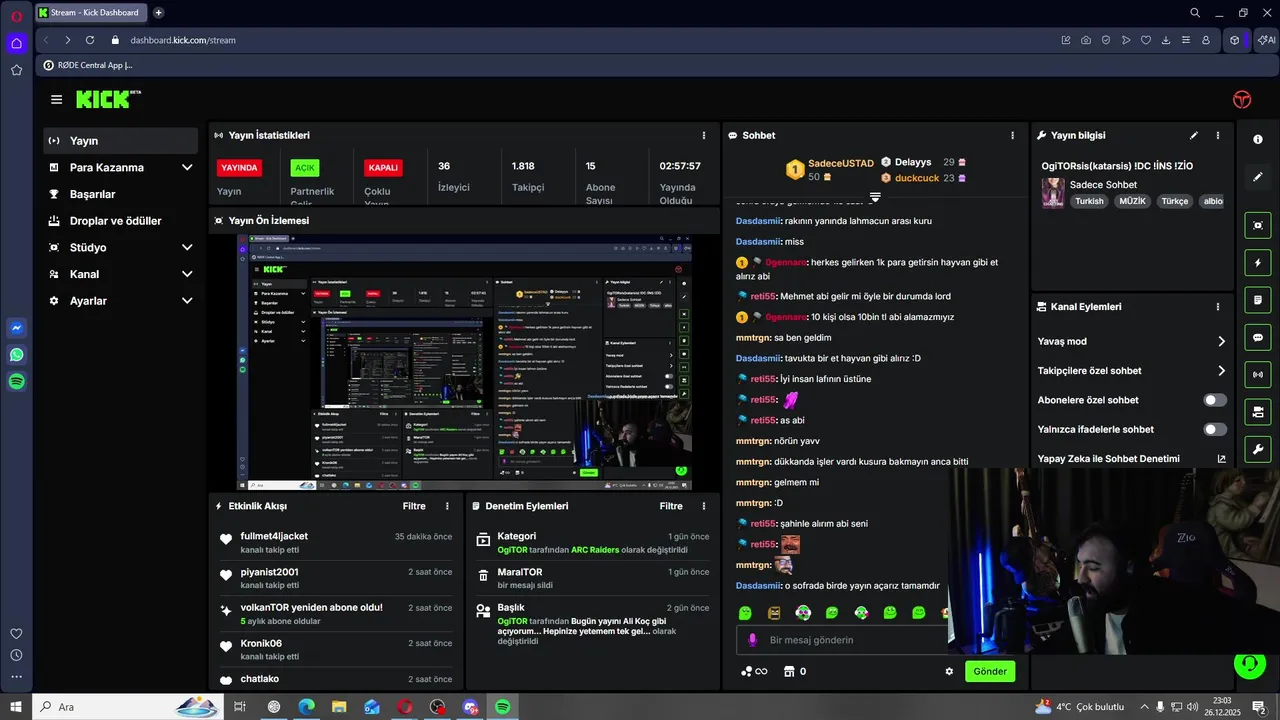Open Takipçilere özel sohbet options arrow
The height and width of the screenshot is (720, 1280).
tap(1221, 371)
